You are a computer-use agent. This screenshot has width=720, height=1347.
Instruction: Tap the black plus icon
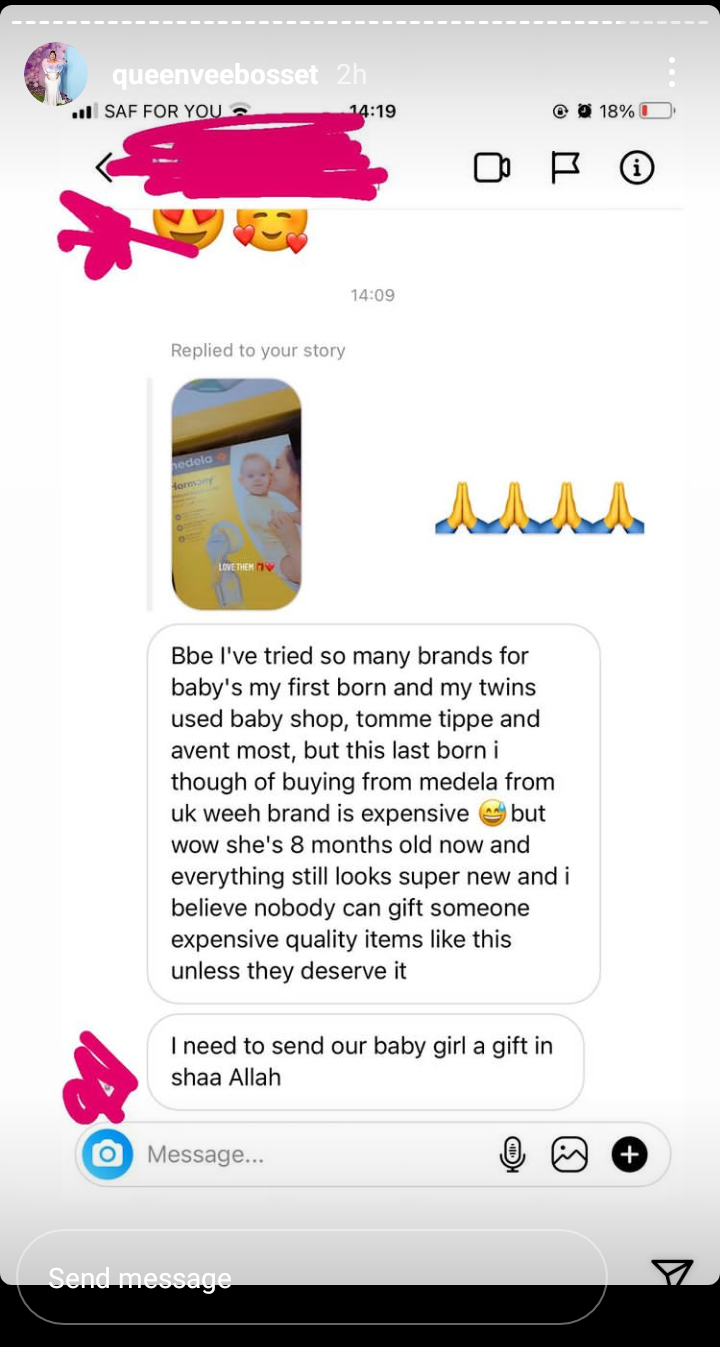[629, 1154]
